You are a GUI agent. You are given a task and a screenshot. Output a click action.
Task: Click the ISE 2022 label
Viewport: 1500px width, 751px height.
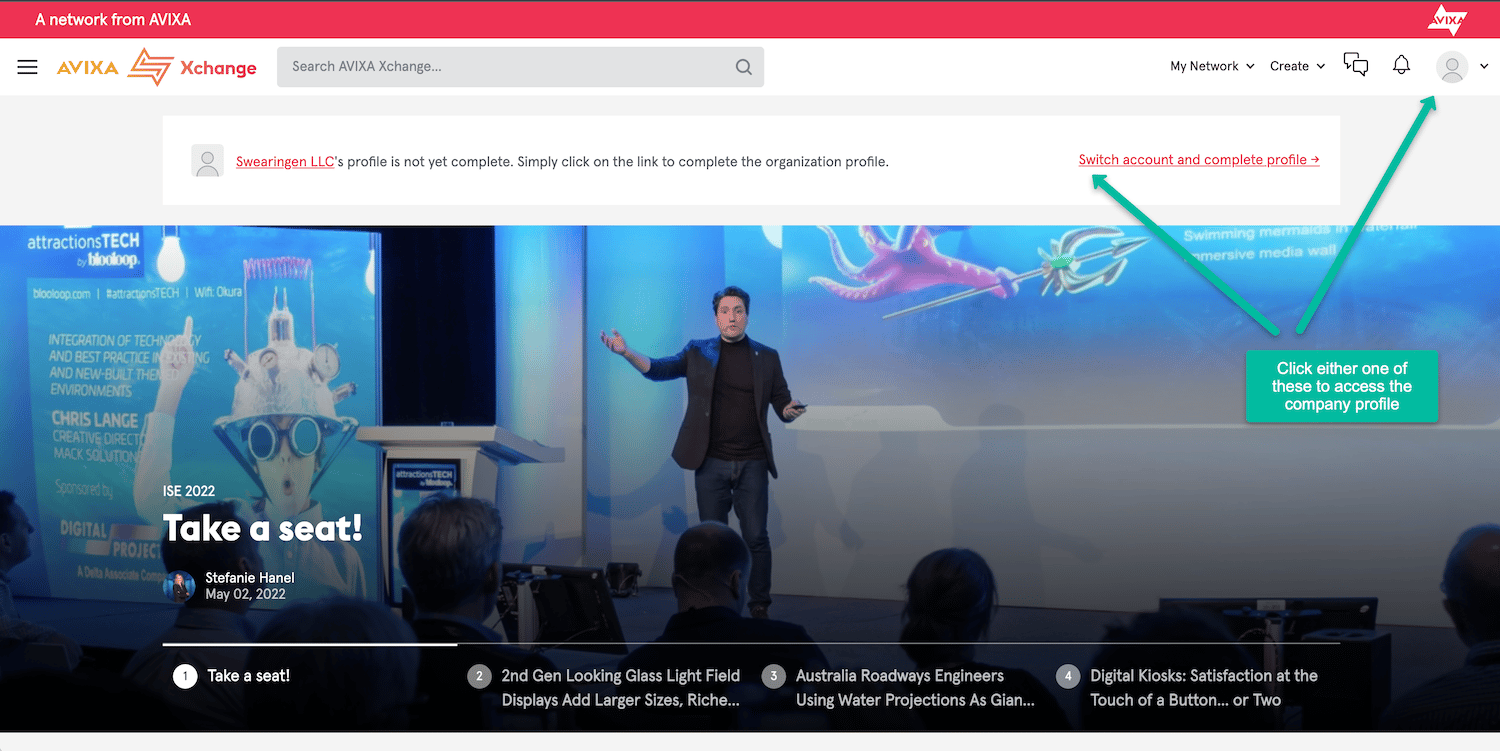click(189, 491)
